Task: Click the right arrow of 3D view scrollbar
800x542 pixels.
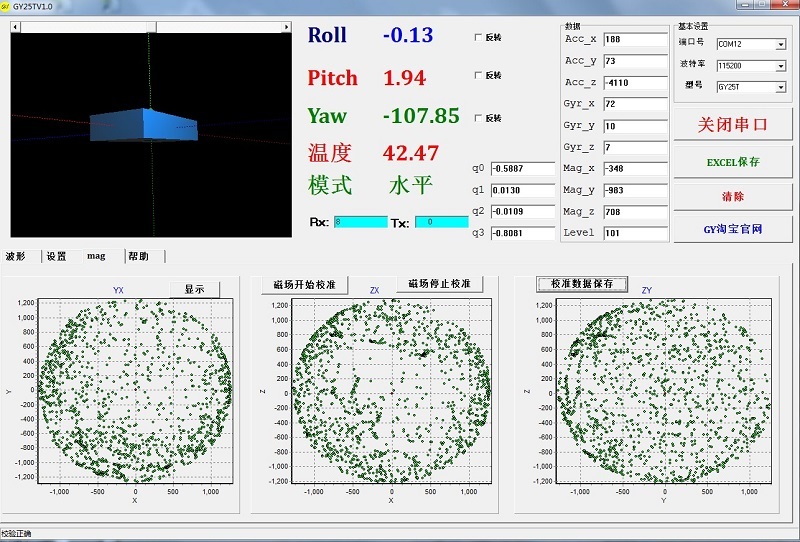Action: pyautogui.click(x=289, y=27)
